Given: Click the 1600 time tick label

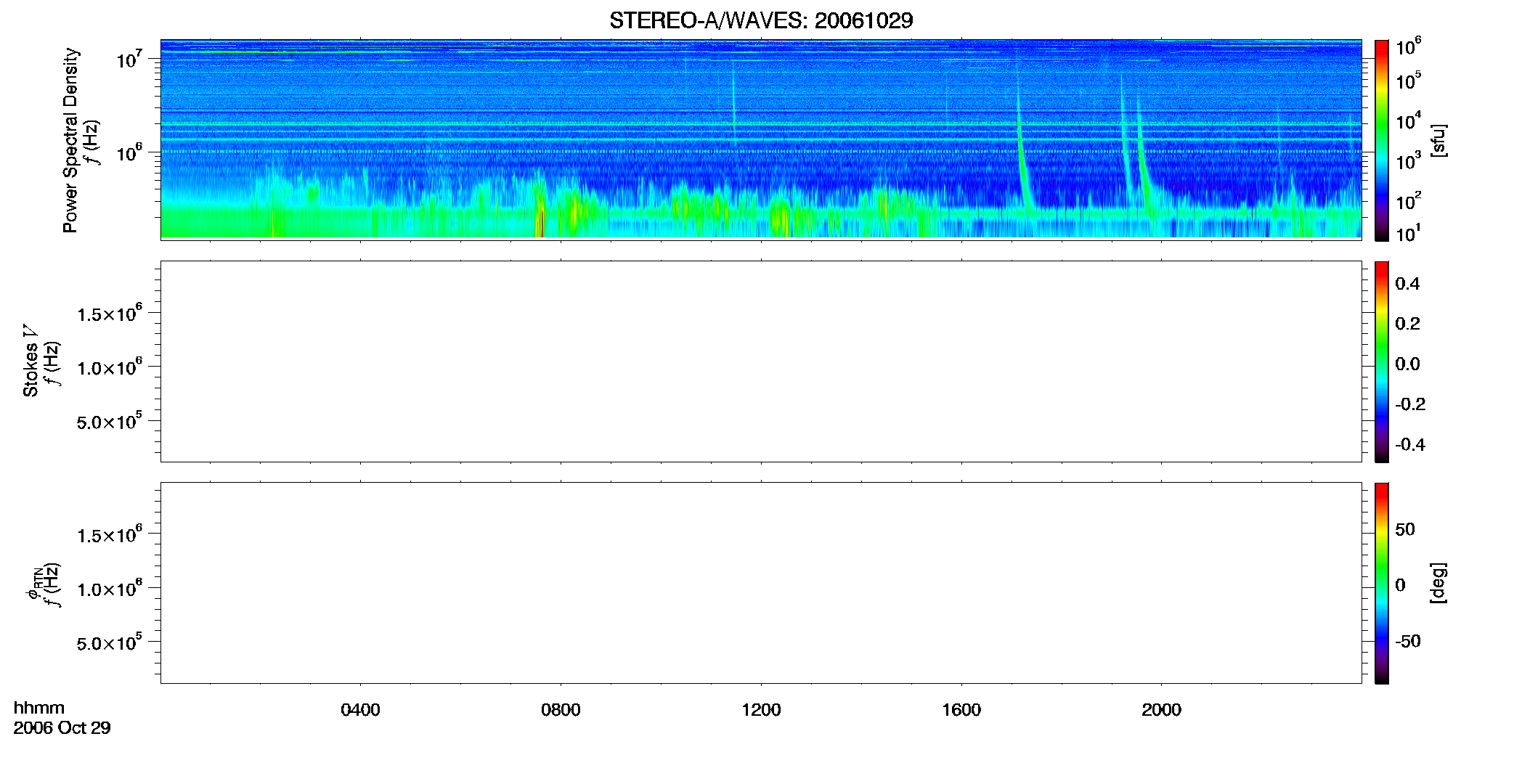Looking at the screenshot, I should [961, 710].
